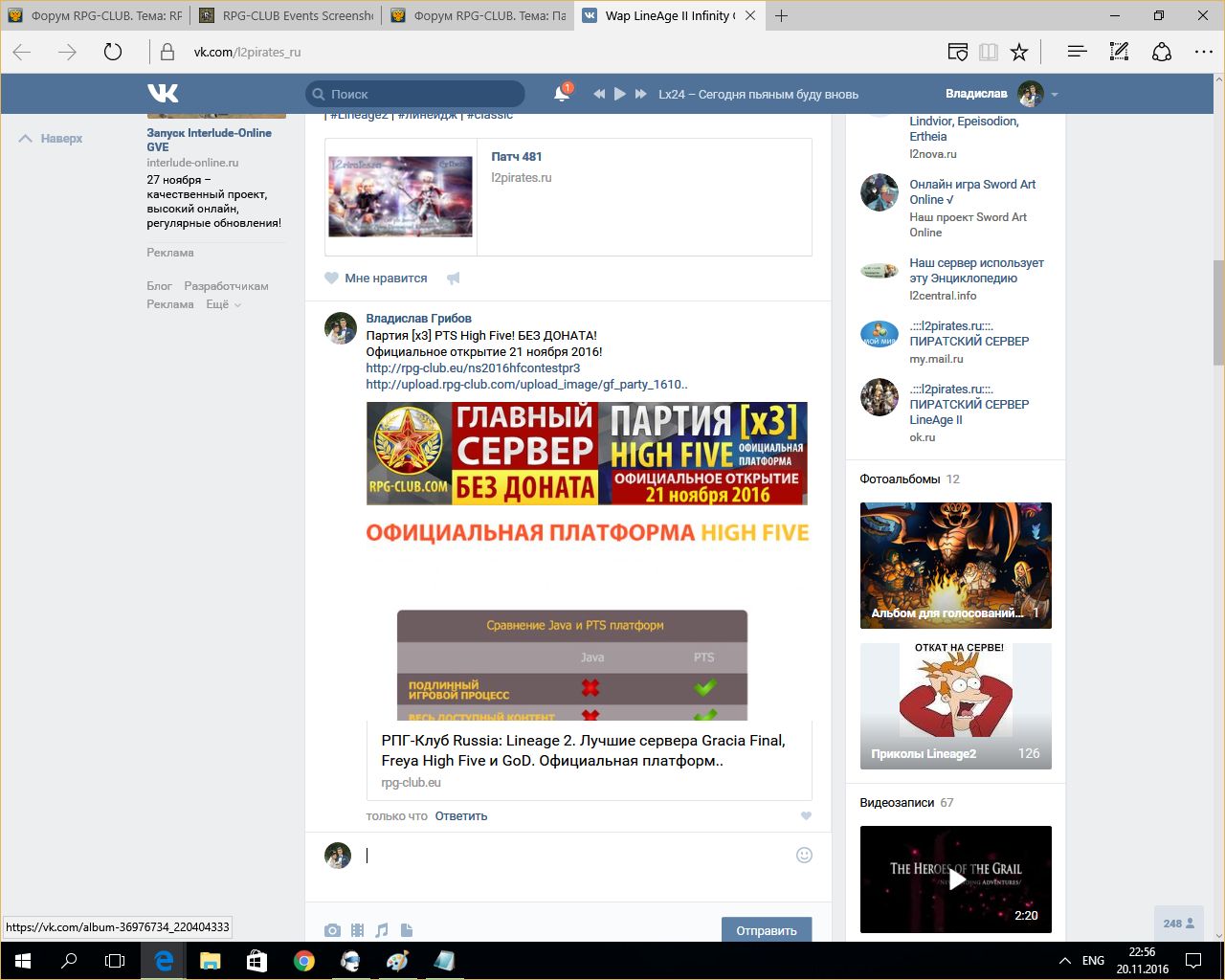The width and height of the screenshot is (1225, 980).
Task: Like the comment with small heart
Action: click(x=806, y=816)
